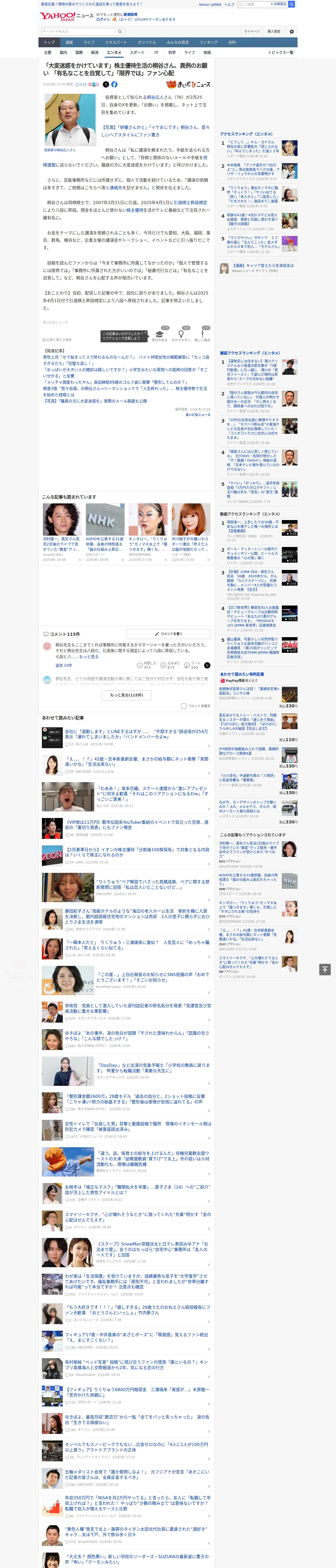Open the NHK ADHD article thumbnail

point(105,519)
